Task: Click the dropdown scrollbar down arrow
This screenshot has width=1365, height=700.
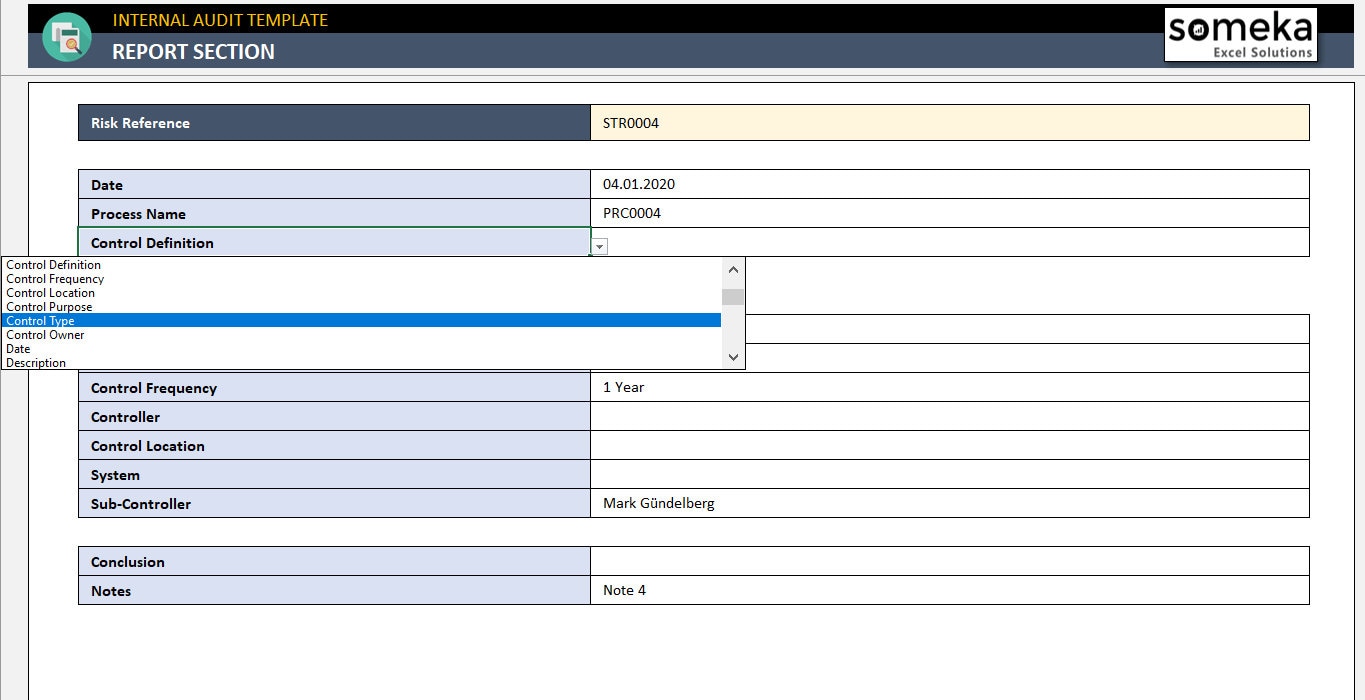Action: point(733,356)
